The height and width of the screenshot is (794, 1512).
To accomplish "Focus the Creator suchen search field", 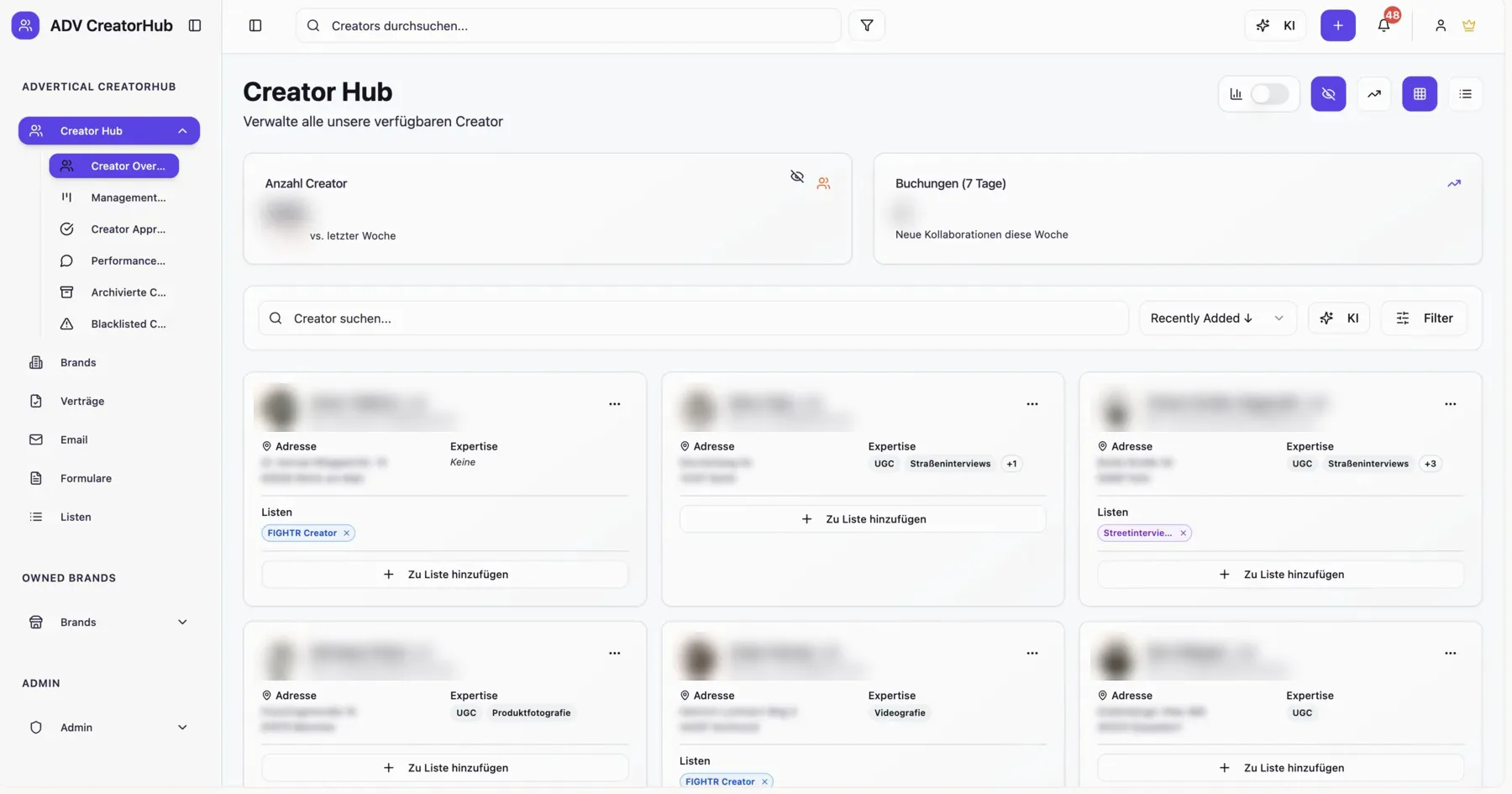I will [x=693, y=318].
